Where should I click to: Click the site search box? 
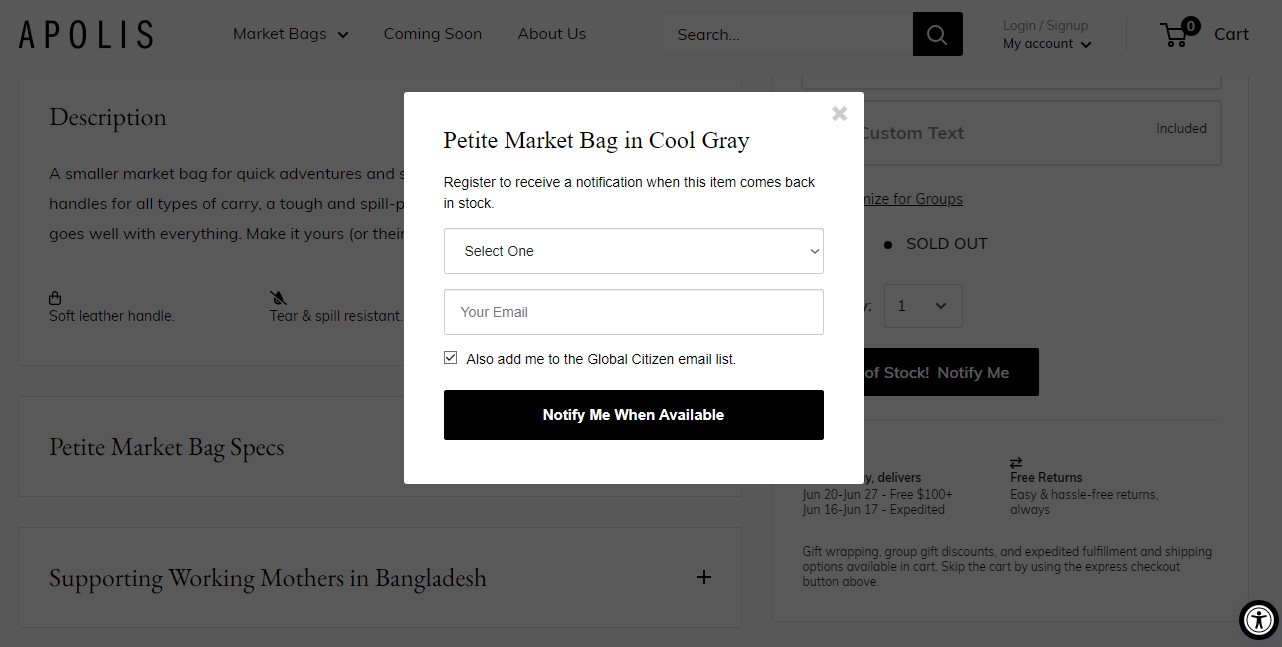(786, 34)
